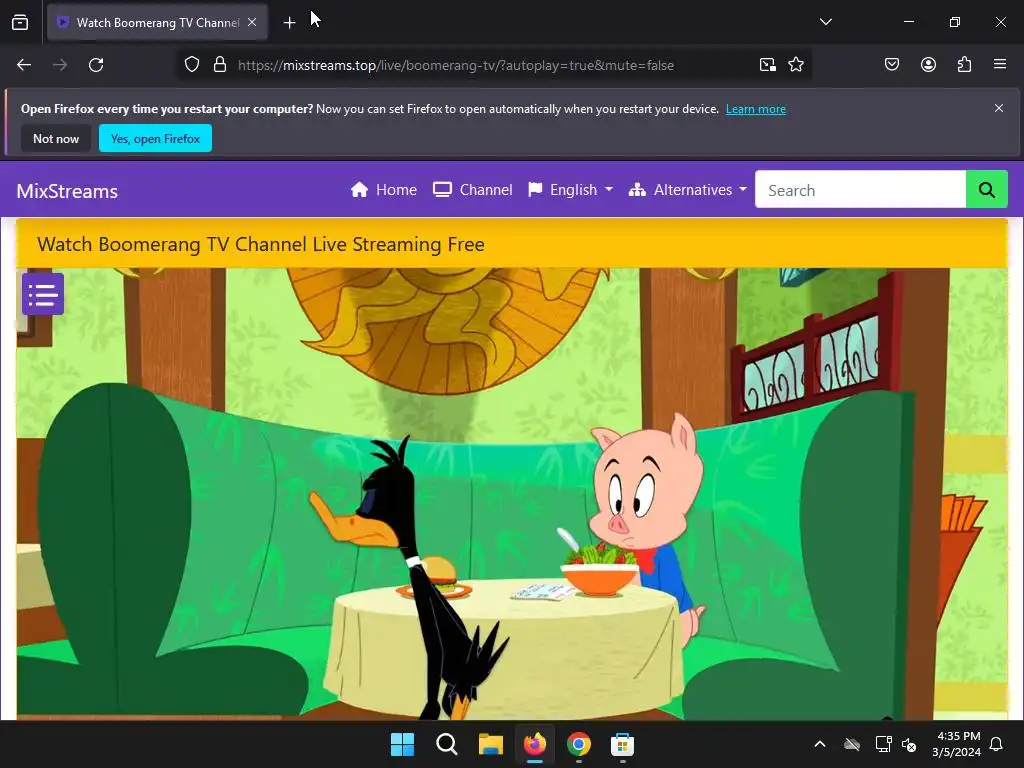Open the extensions puzzle icon
Screen dimensions: 1024x768
(964, 65)
